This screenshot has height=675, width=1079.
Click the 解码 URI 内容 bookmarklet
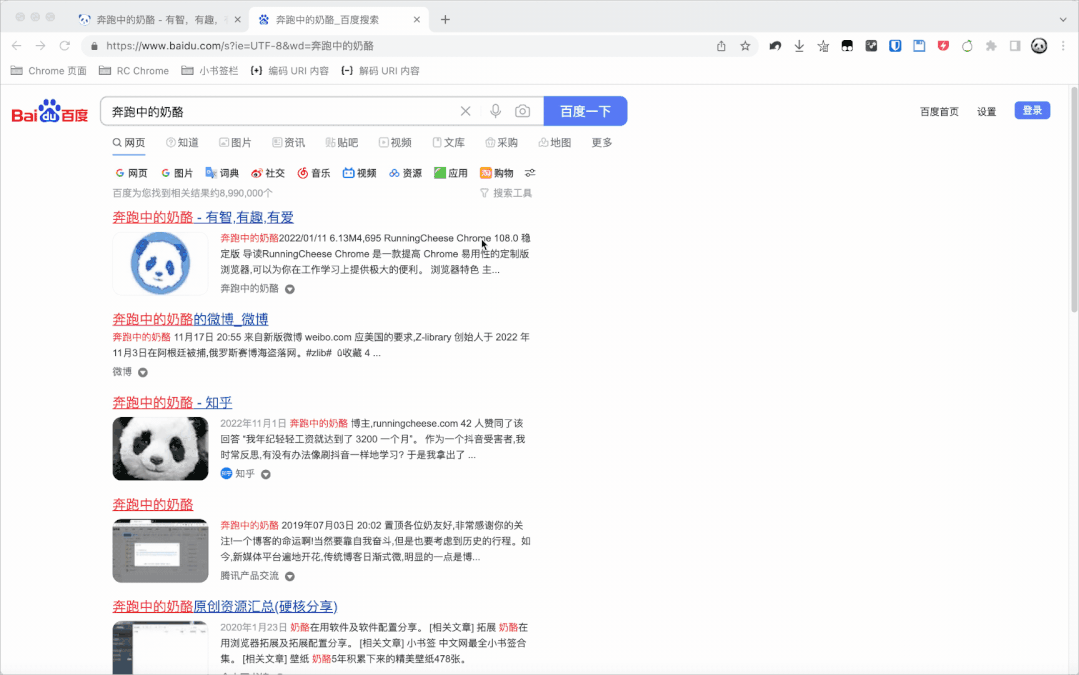point(381,71)
